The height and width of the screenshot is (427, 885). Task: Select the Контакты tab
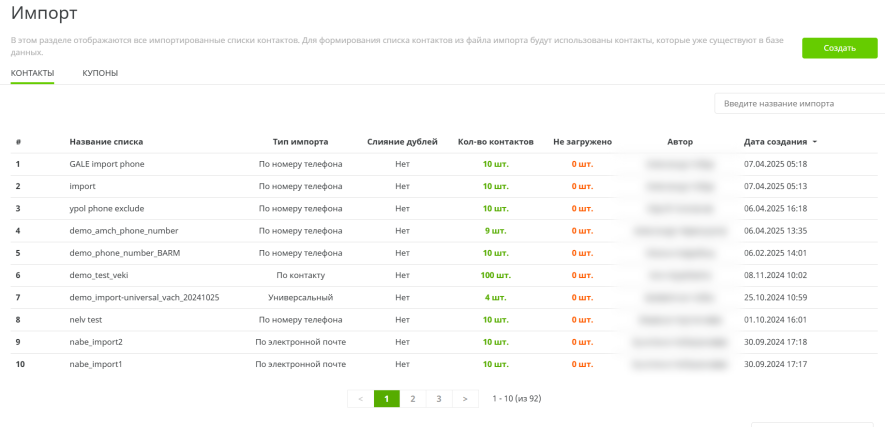point(33,74)
